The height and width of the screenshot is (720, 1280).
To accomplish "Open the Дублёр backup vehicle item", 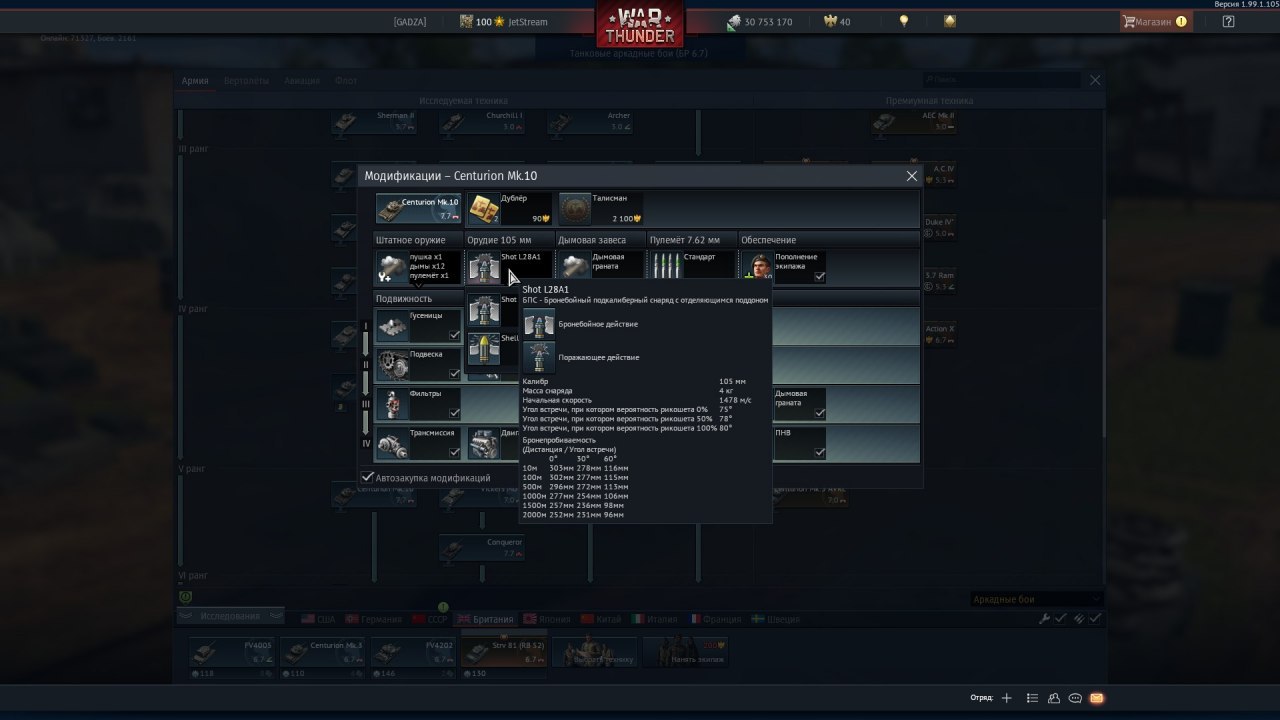I will pos(510,209).
